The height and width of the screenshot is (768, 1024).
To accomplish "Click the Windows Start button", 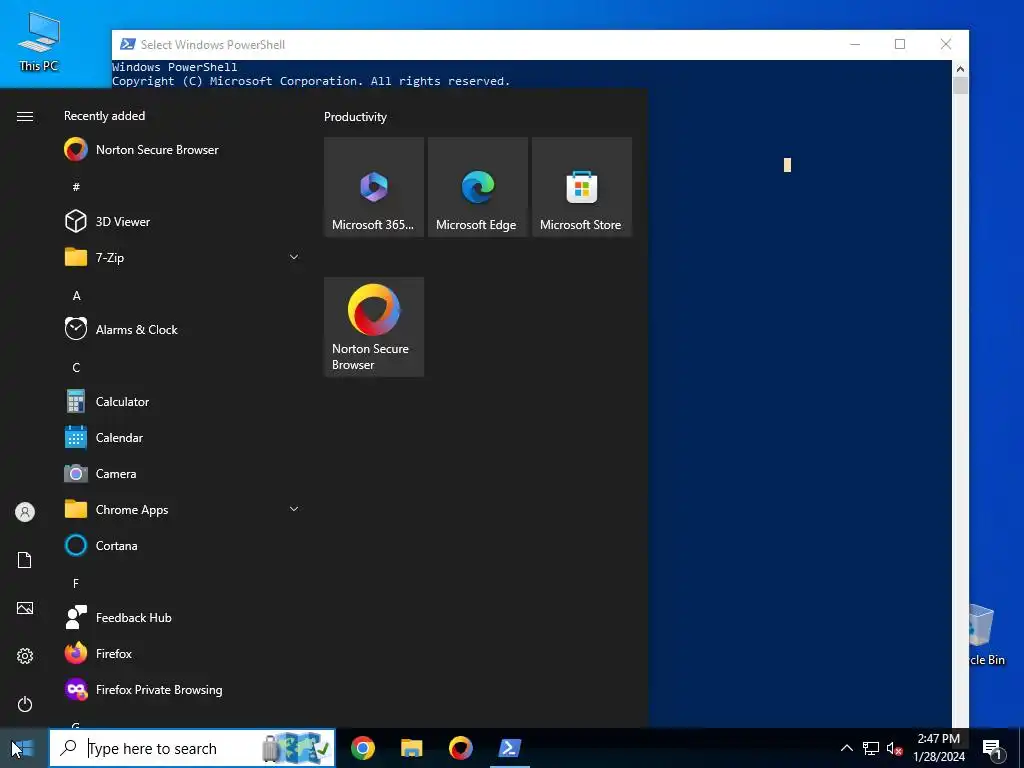I will pyautogui.click(x=24, y=748).
